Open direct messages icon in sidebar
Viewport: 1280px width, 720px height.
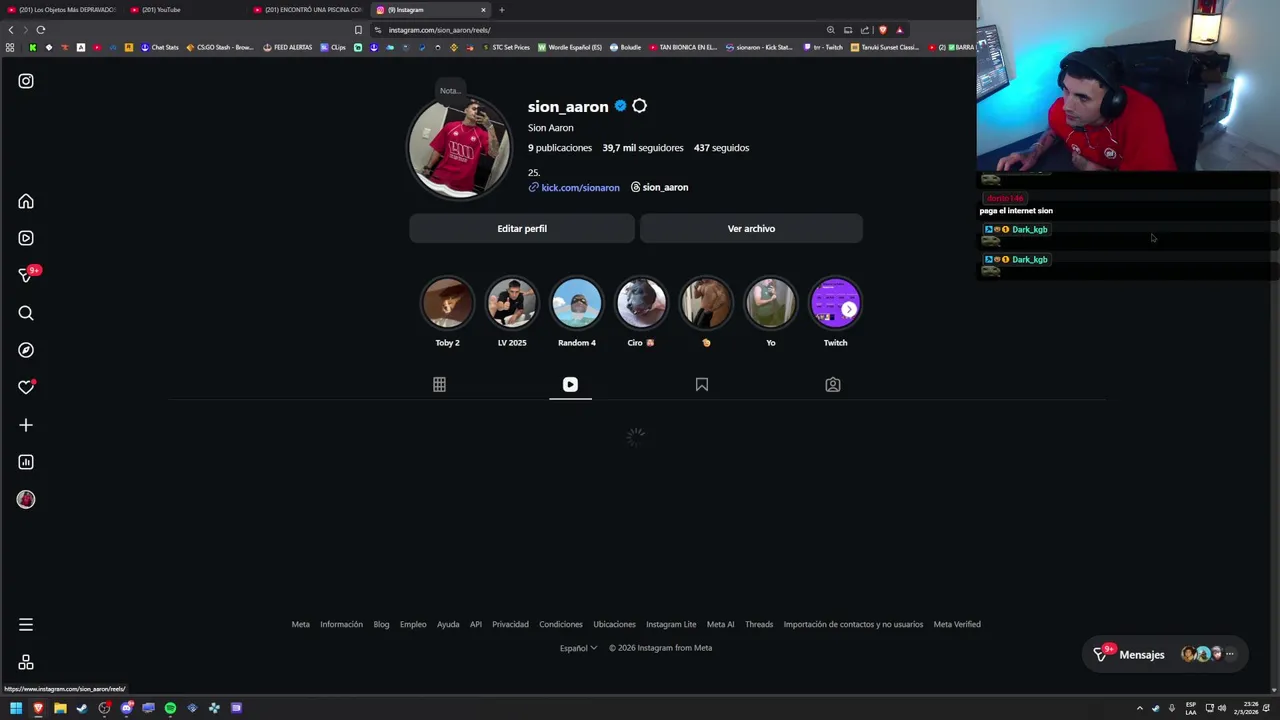click(26, 275)
